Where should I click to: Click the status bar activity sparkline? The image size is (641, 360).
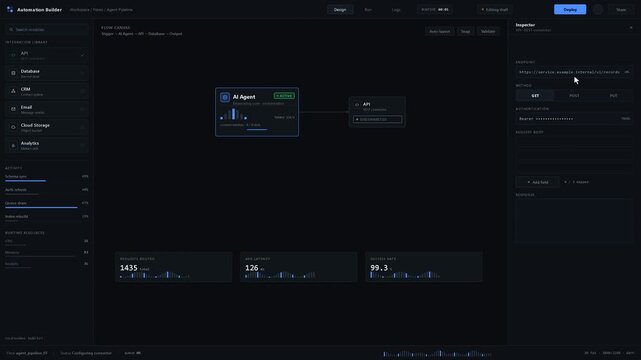pos(437,353)
